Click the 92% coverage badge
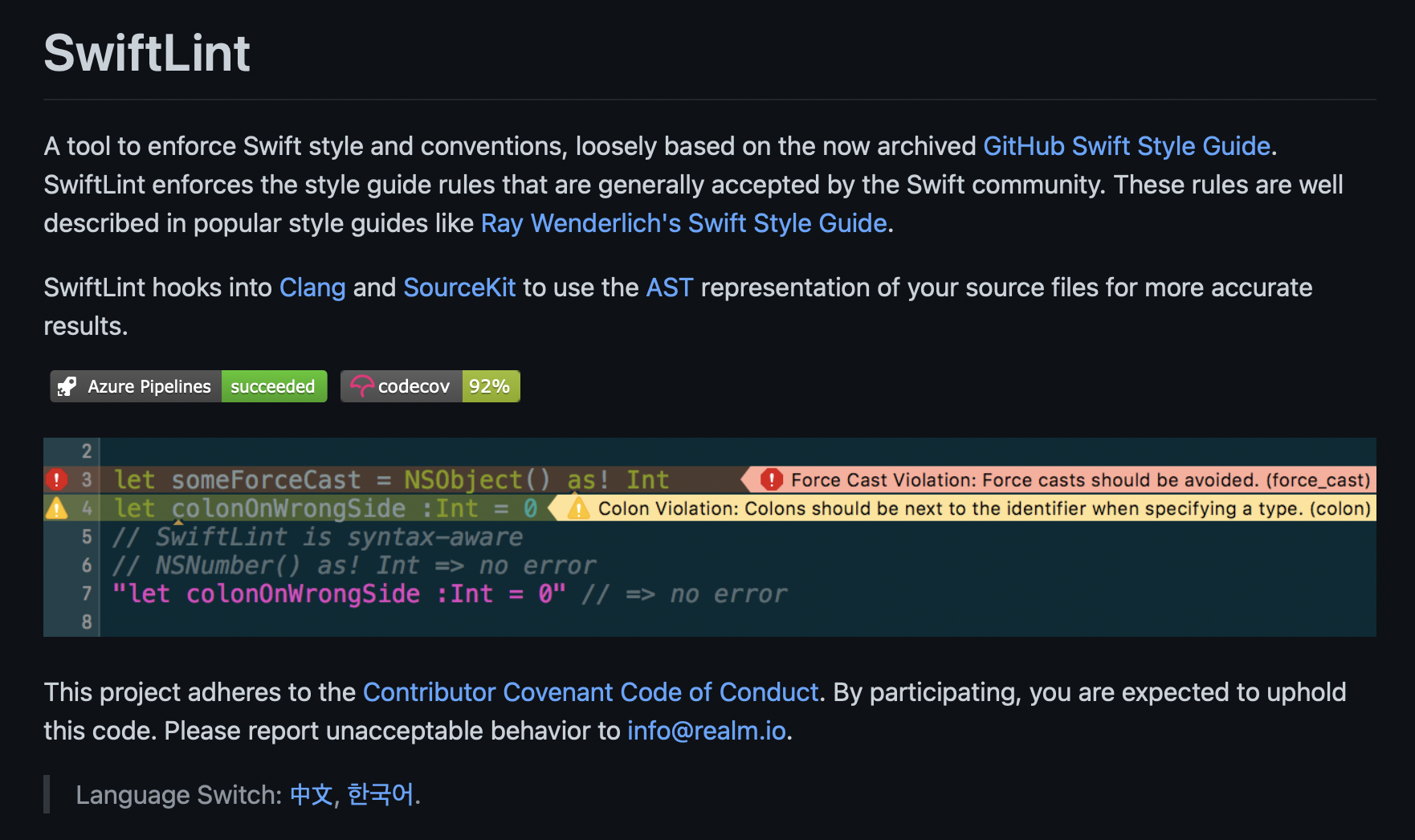Screen dimensions: 1415x840 click(491, 386)
